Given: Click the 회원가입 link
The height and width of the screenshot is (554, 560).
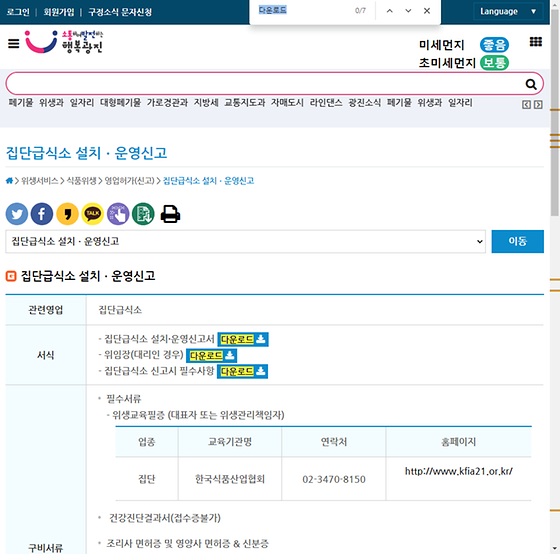Looking at the screenshot, I should tap(59, 12).
